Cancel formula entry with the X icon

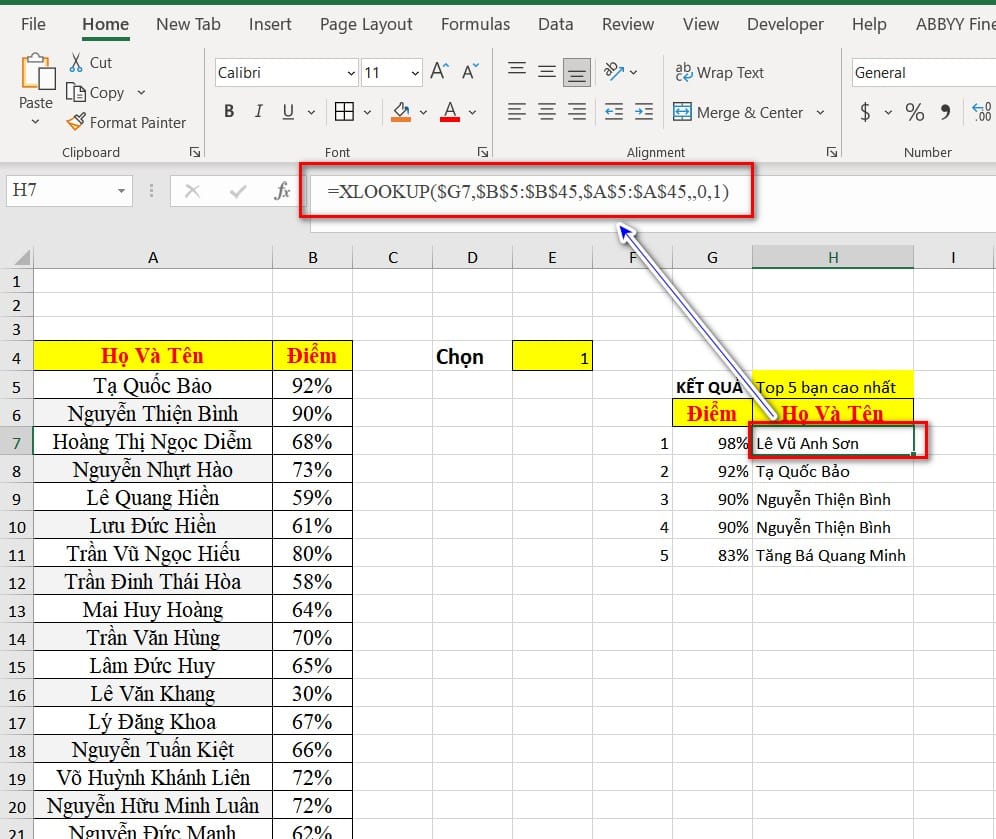tap(192, 191)
